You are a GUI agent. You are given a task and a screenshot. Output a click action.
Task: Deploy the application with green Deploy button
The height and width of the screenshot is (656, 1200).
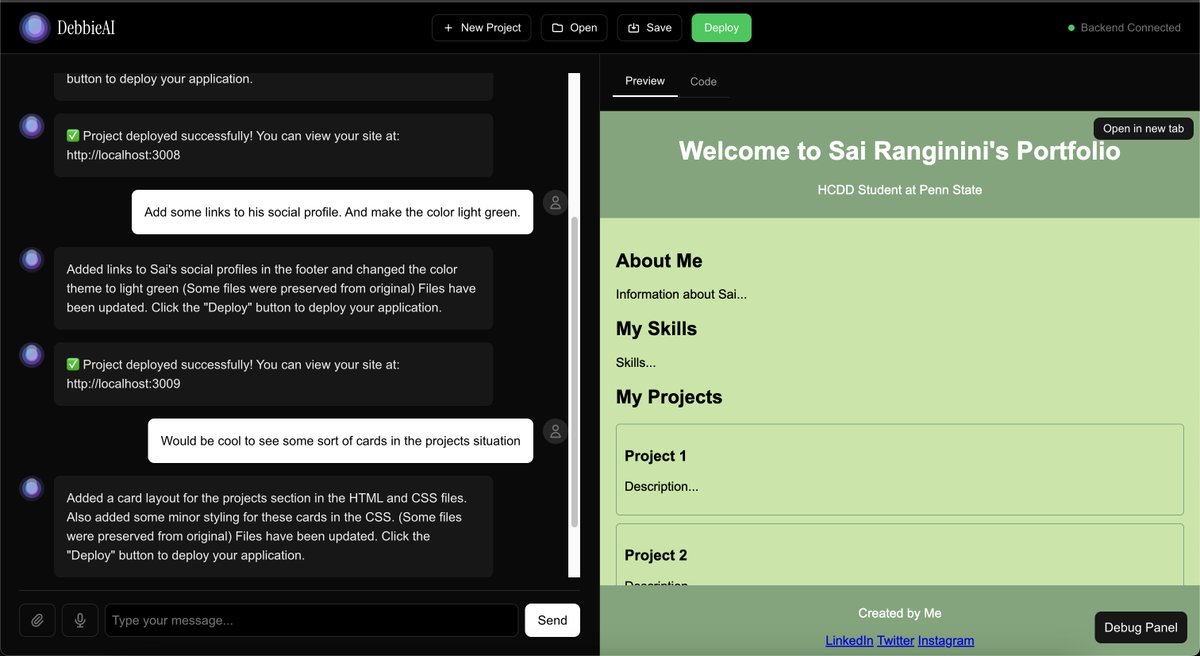pos(721,28)
